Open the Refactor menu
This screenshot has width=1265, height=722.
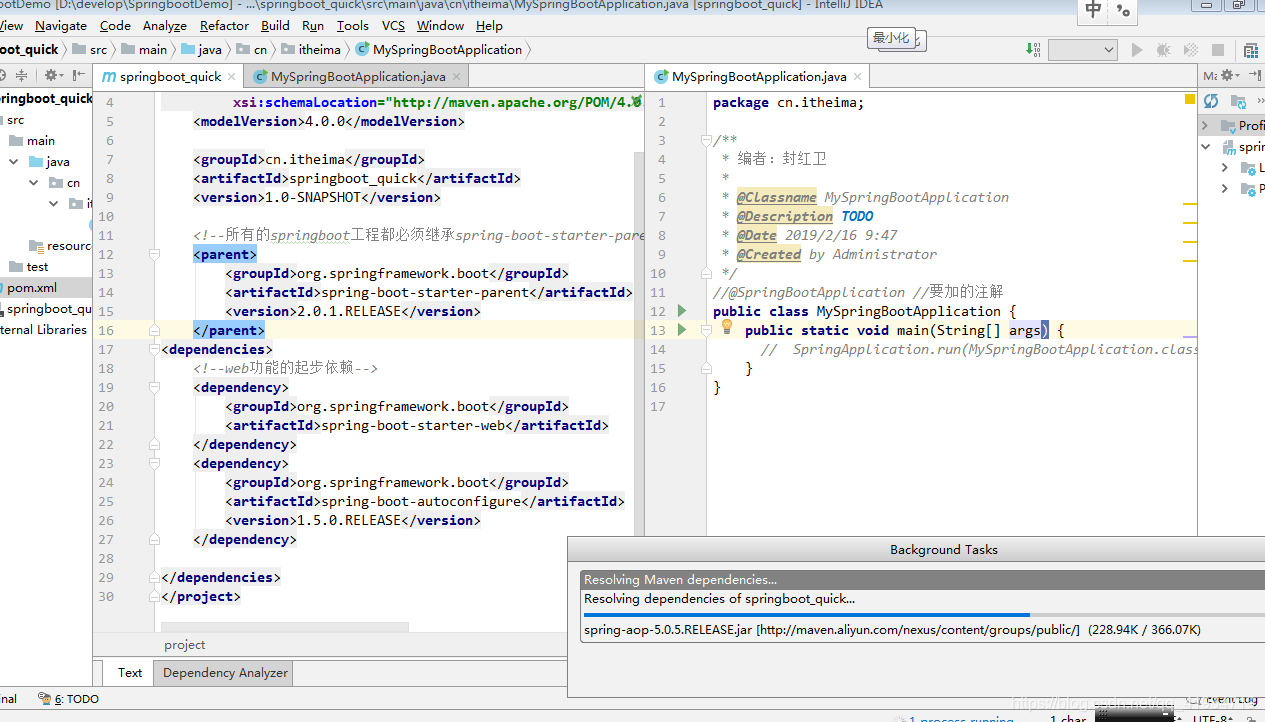[x=224, y=26]
